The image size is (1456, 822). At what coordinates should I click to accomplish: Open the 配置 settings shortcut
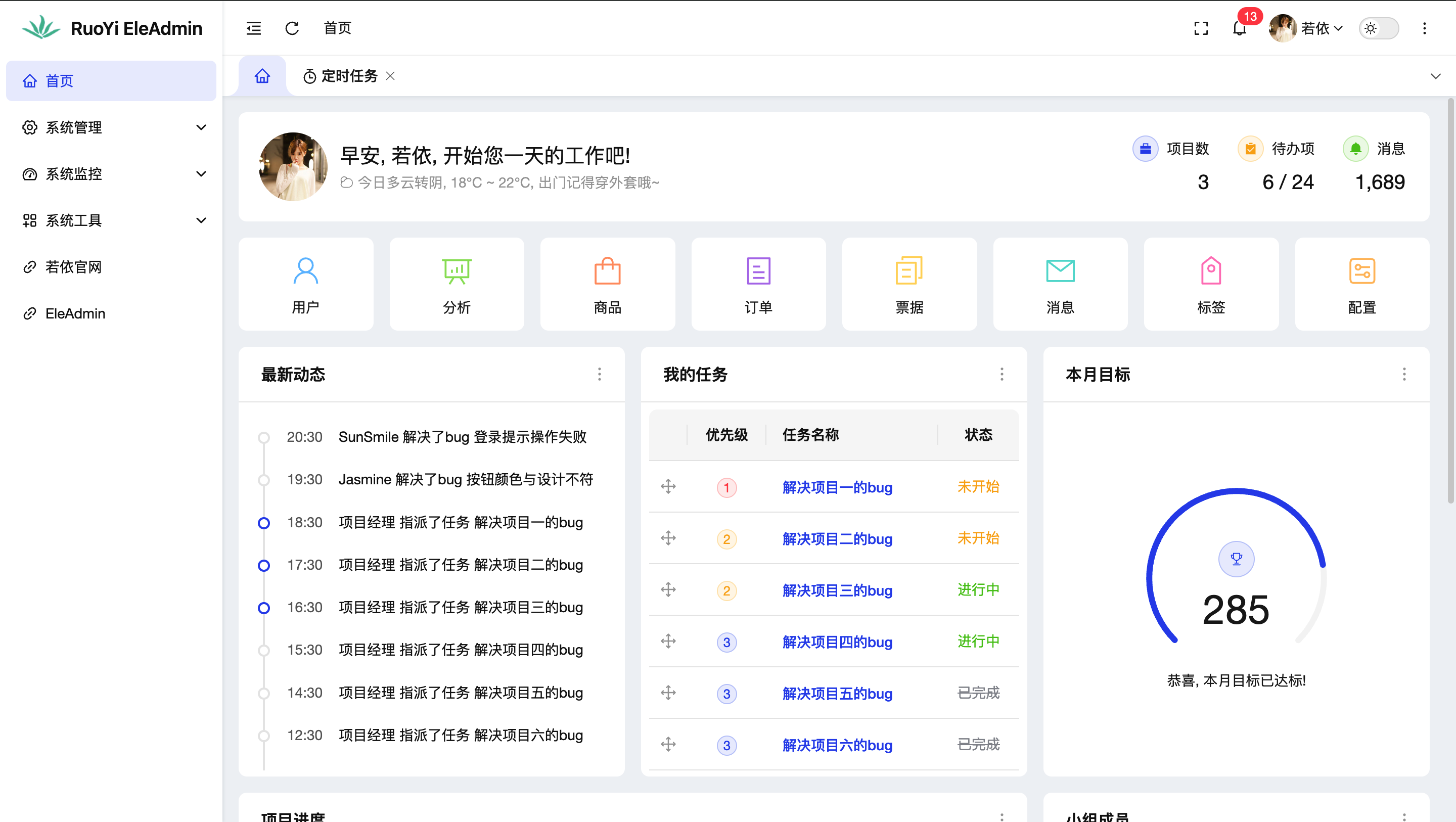[1361, 285]
